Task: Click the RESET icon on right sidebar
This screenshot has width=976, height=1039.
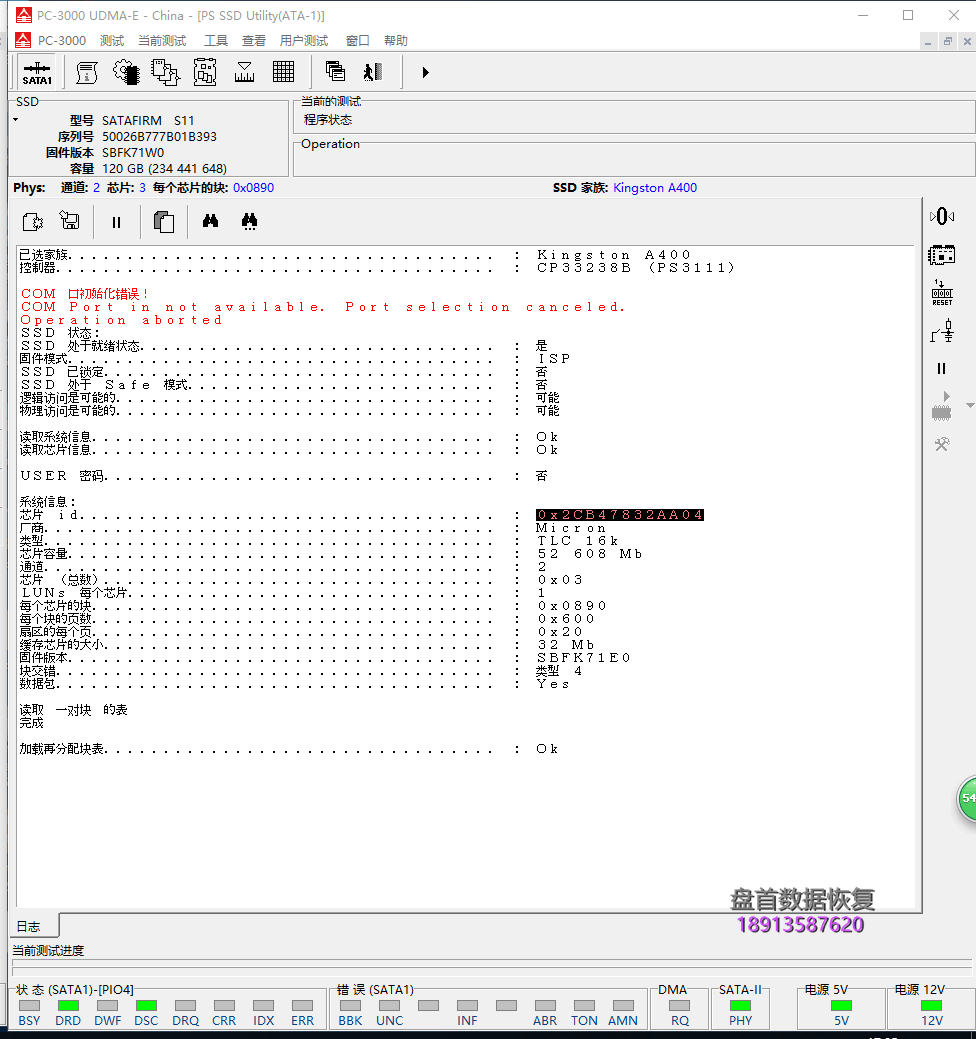Action: coord(942,292)
